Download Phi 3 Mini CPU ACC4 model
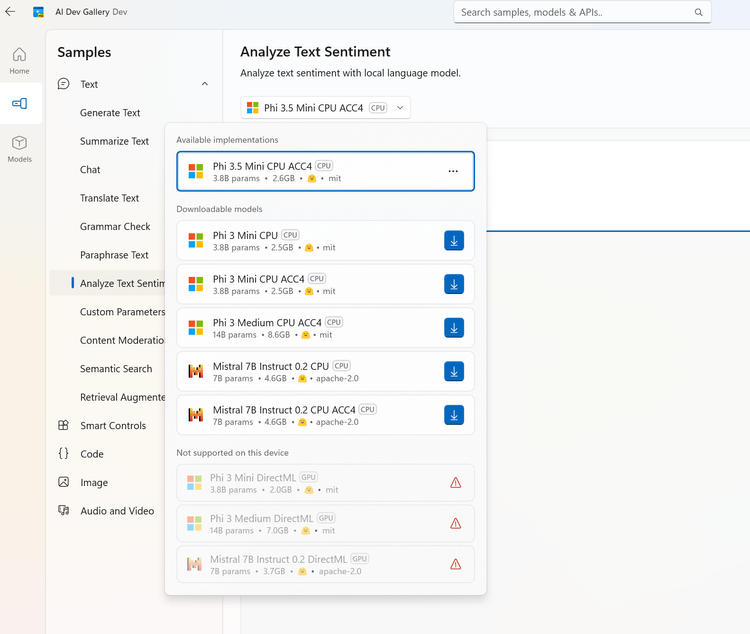Screen dimensions: 750x634 pos(454,284)
